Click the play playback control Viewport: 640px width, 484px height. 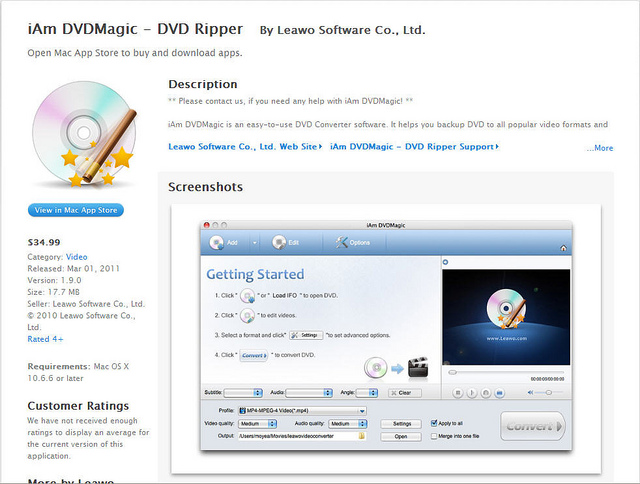pyautogui.click(x=471, y=393)
